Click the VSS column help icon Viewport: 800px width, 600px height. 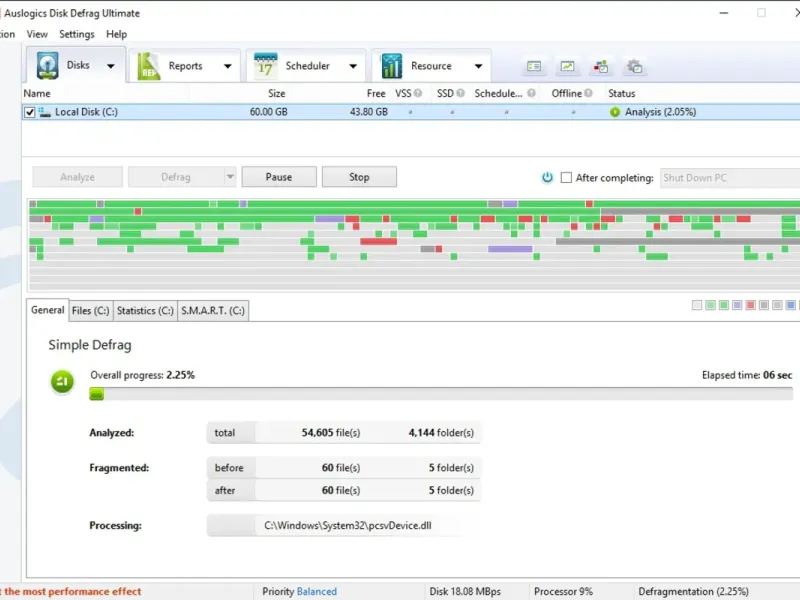tap(418, 93)
